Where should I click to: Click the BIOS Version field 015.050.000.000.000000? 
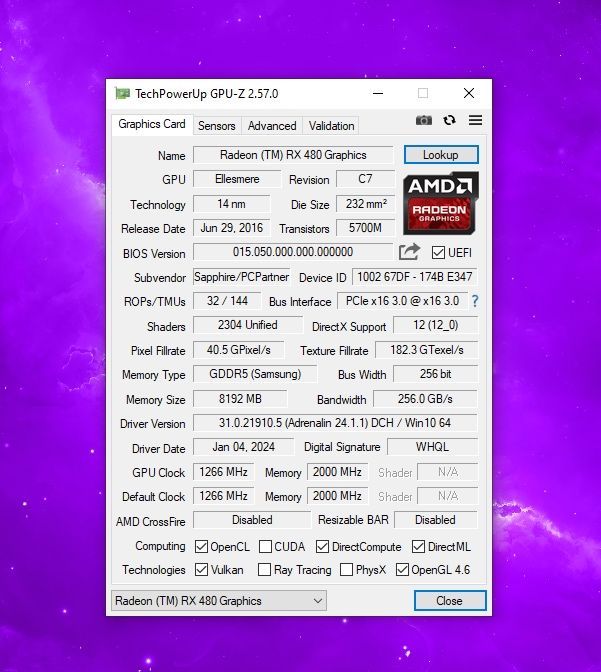click(293, 252)
